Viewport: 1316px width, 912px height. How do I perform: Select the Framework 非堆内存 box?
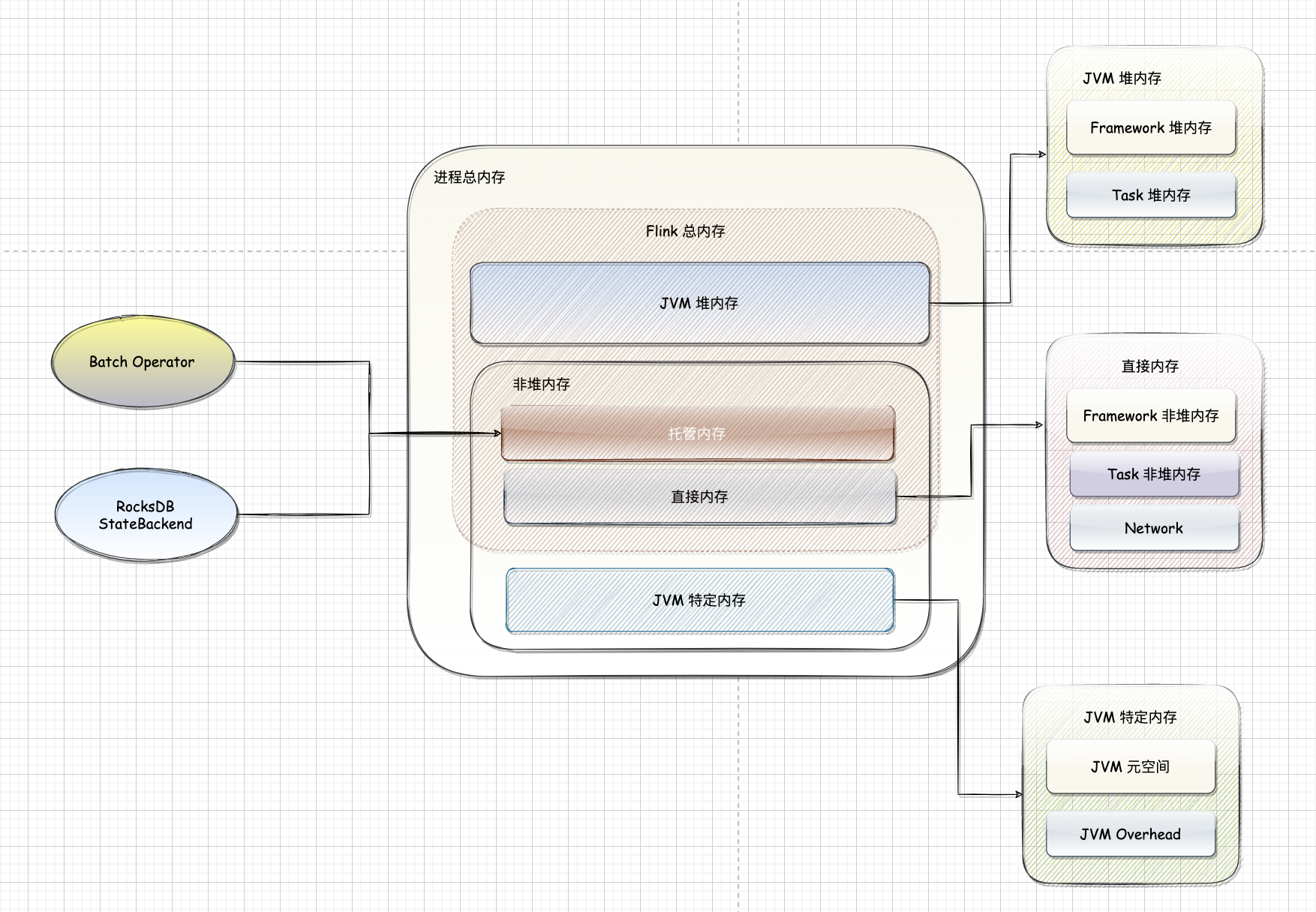click(x=1151, y=415)
